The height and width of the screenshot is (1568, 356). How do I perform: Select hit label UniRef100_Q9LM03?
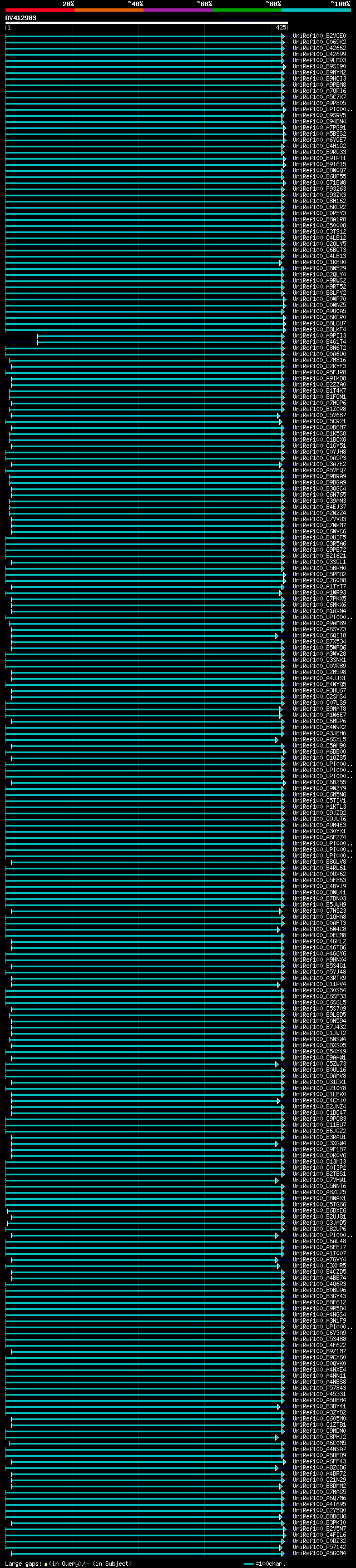[319, 60]
